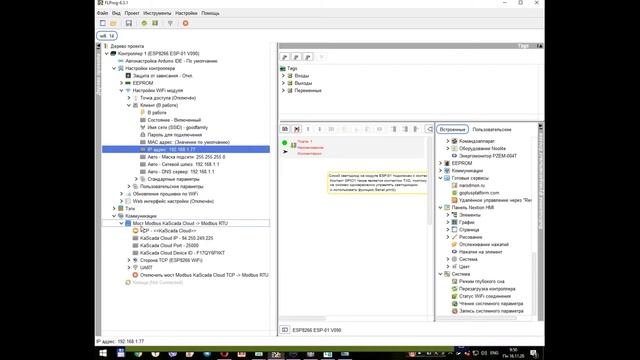Click the ver. tab button above project tree
This screenshot has height=360, width=640.
107,36
